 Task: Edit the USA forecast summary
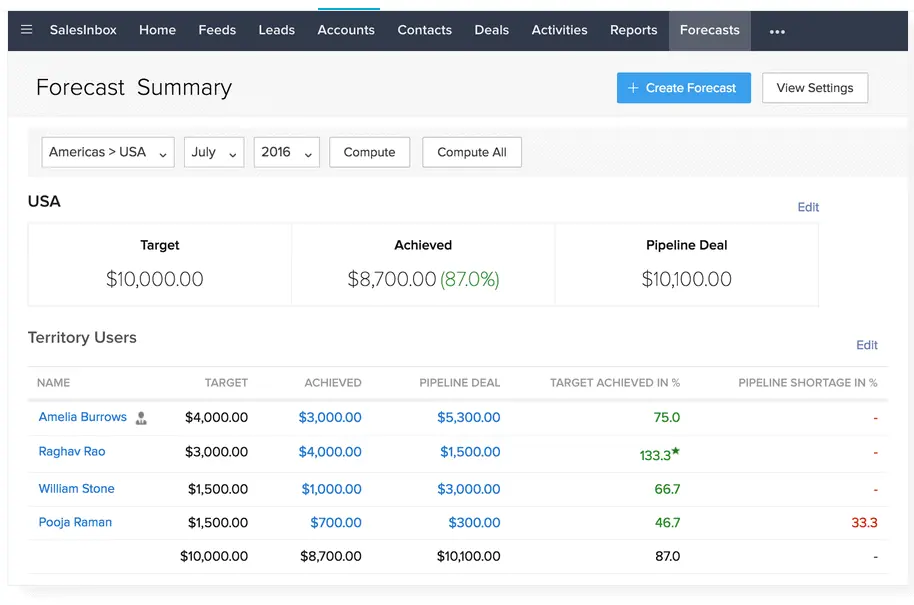click(808, 207)
